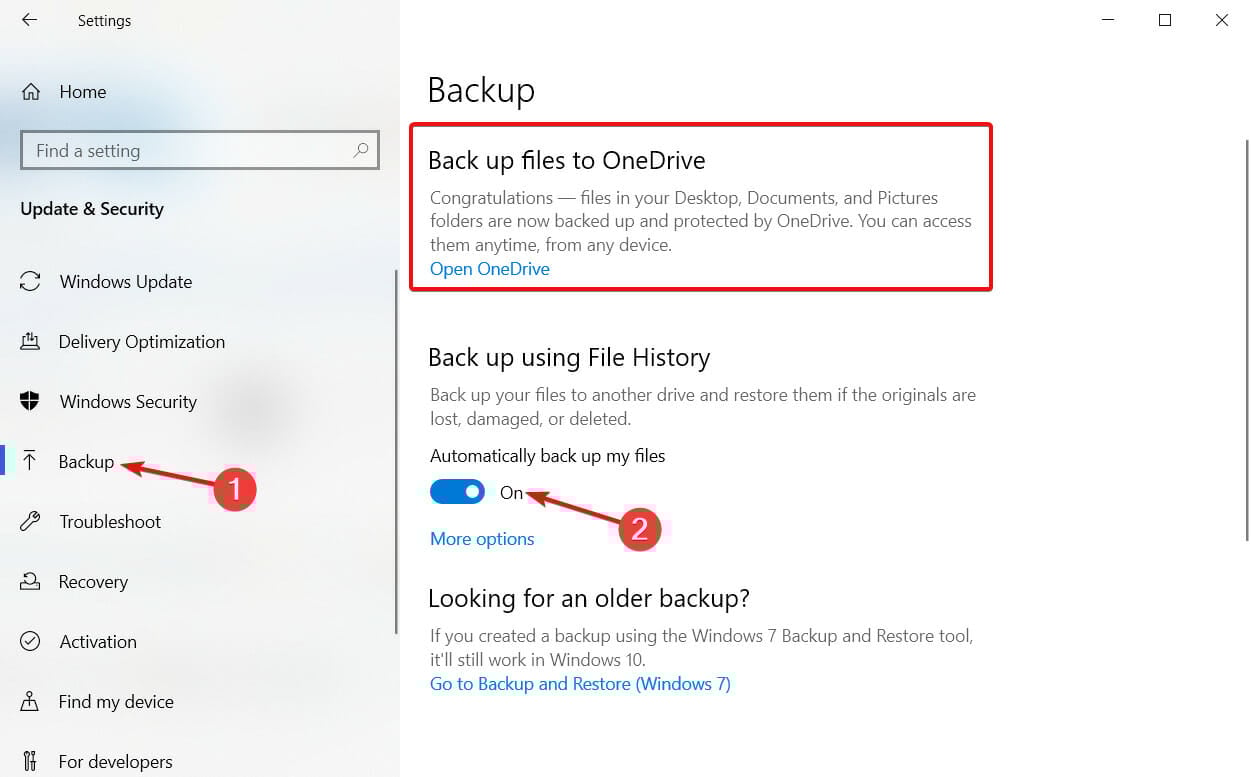Click the Troubleshoot wrench icon
Screen dimensions: 1251x777
tap(30, 522)
